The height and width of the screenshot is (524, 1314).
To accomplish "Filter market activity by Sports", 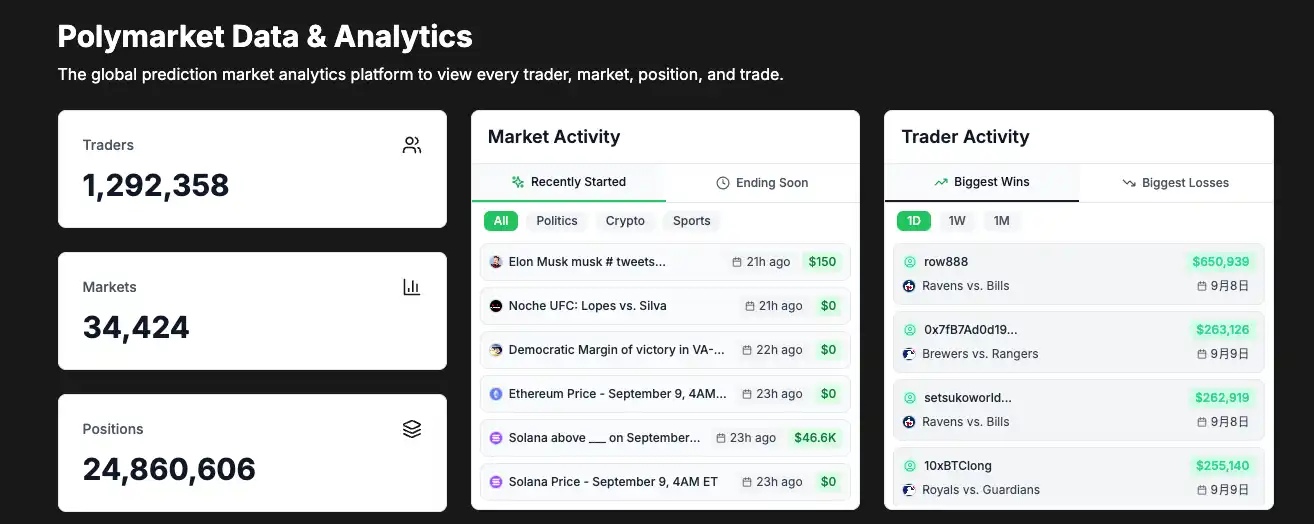I will click(x=691, y=221).
